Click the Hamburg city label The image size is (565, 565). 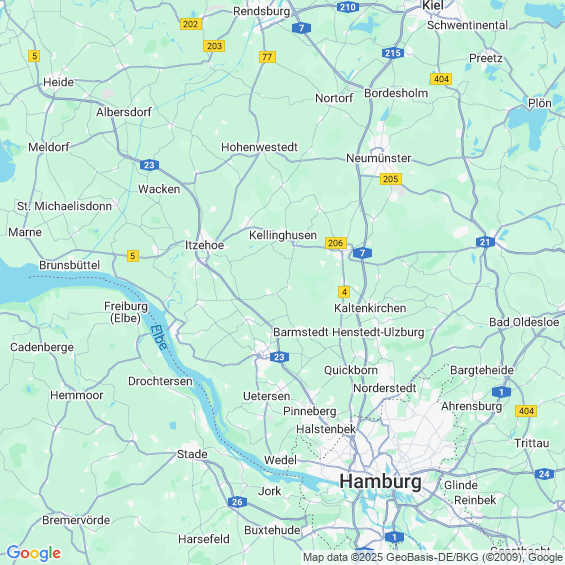pos(381,481)
